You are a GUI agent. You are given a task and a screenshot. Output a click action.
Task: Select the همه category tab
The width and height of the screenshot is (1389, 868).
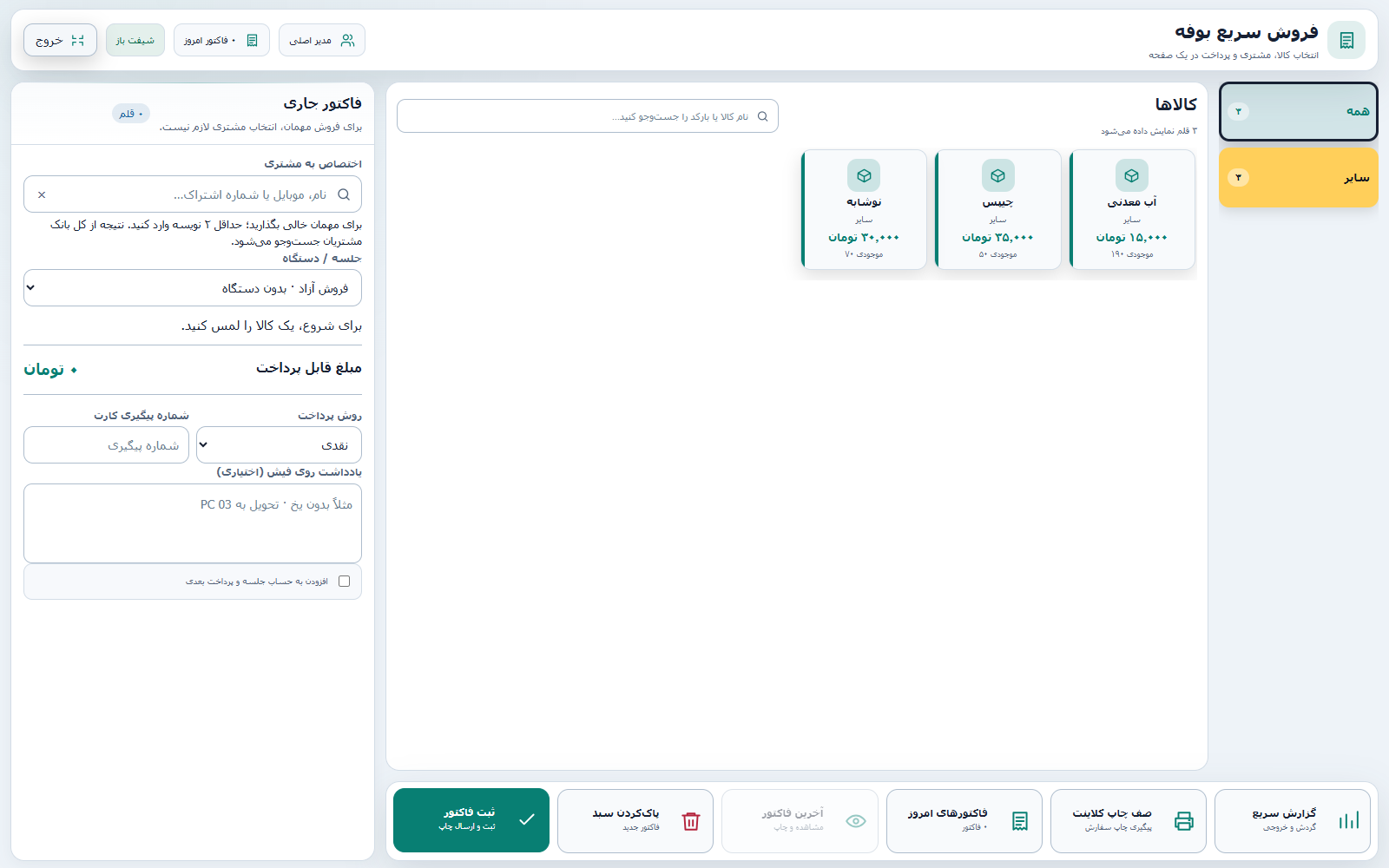1299,111
